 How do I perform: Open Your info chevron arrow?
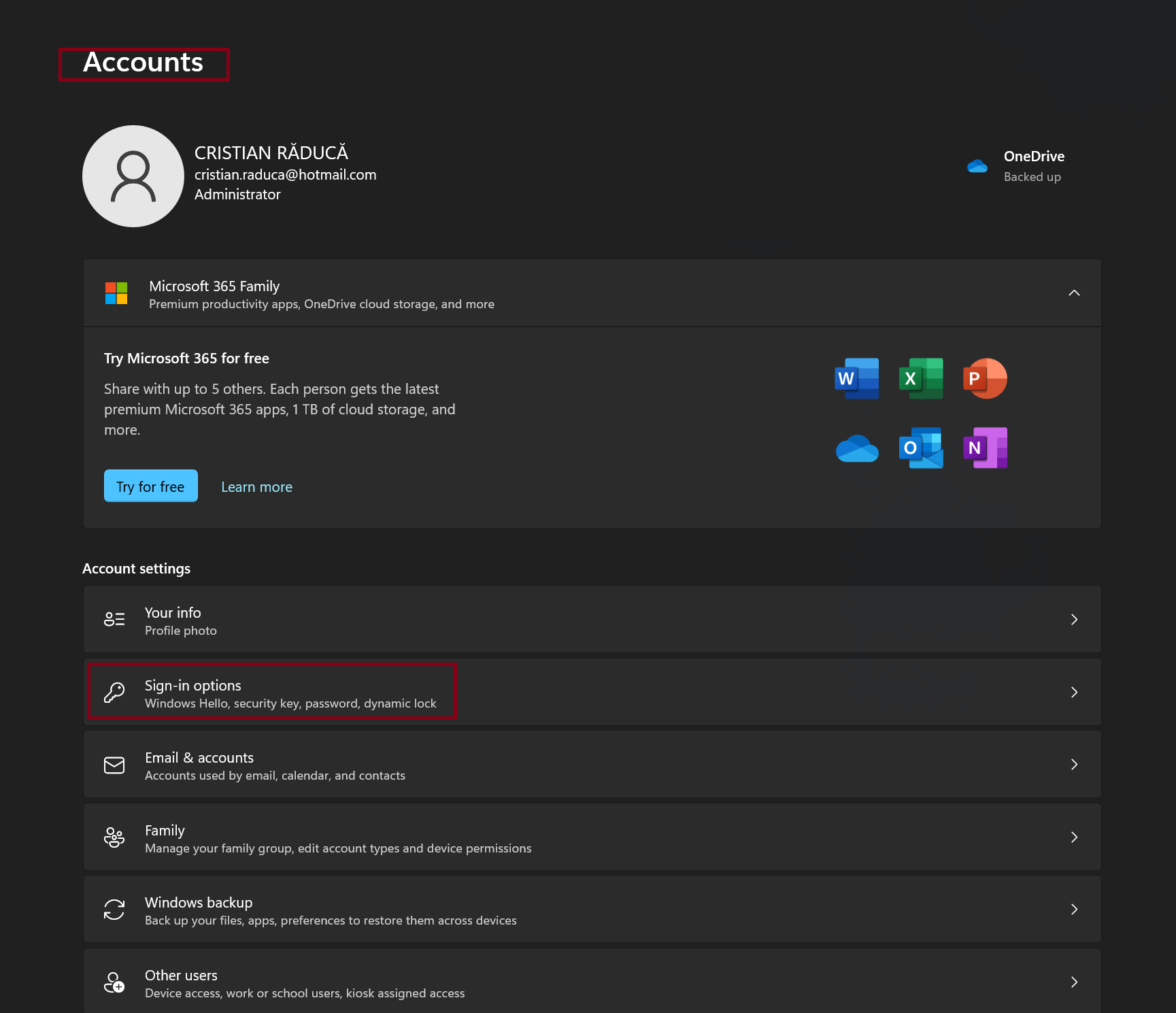(1074, 619)
